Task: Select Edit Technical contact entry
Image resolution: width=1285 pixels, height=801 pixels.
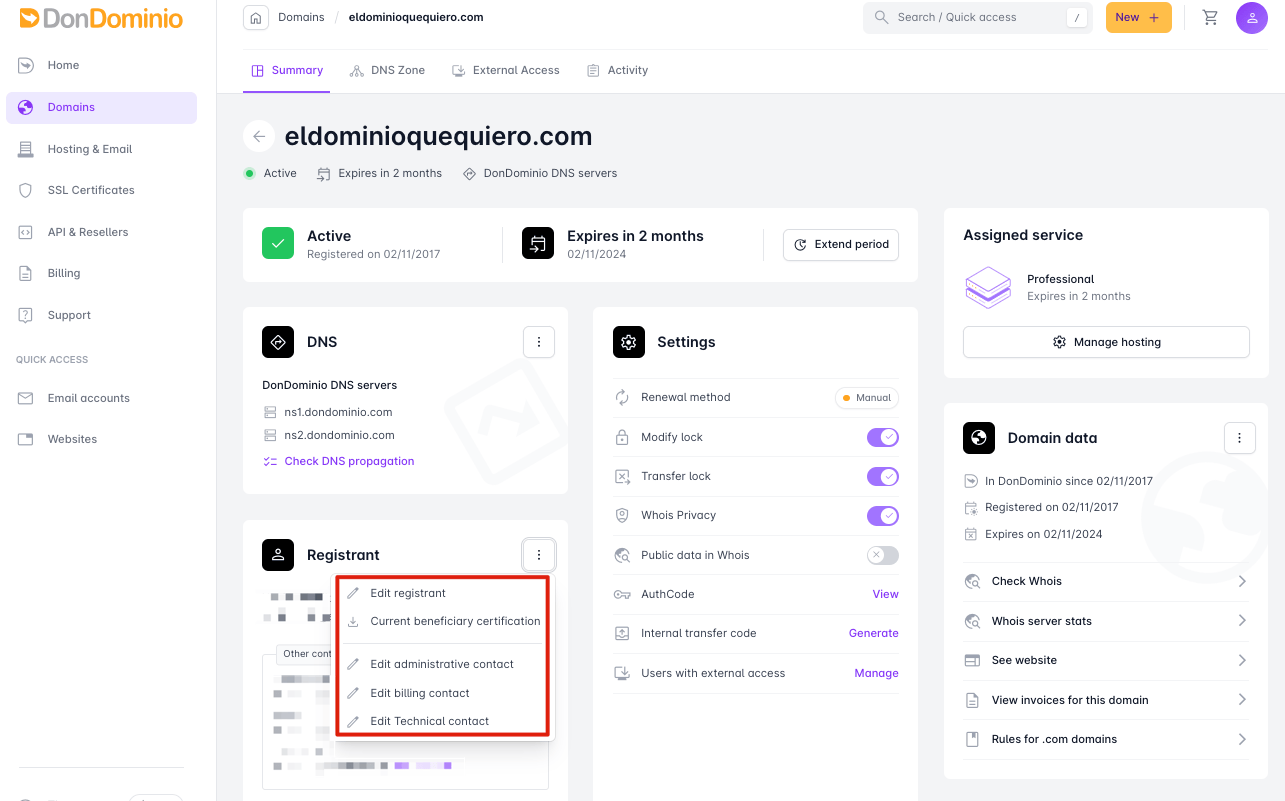Action: coord(444,721)
